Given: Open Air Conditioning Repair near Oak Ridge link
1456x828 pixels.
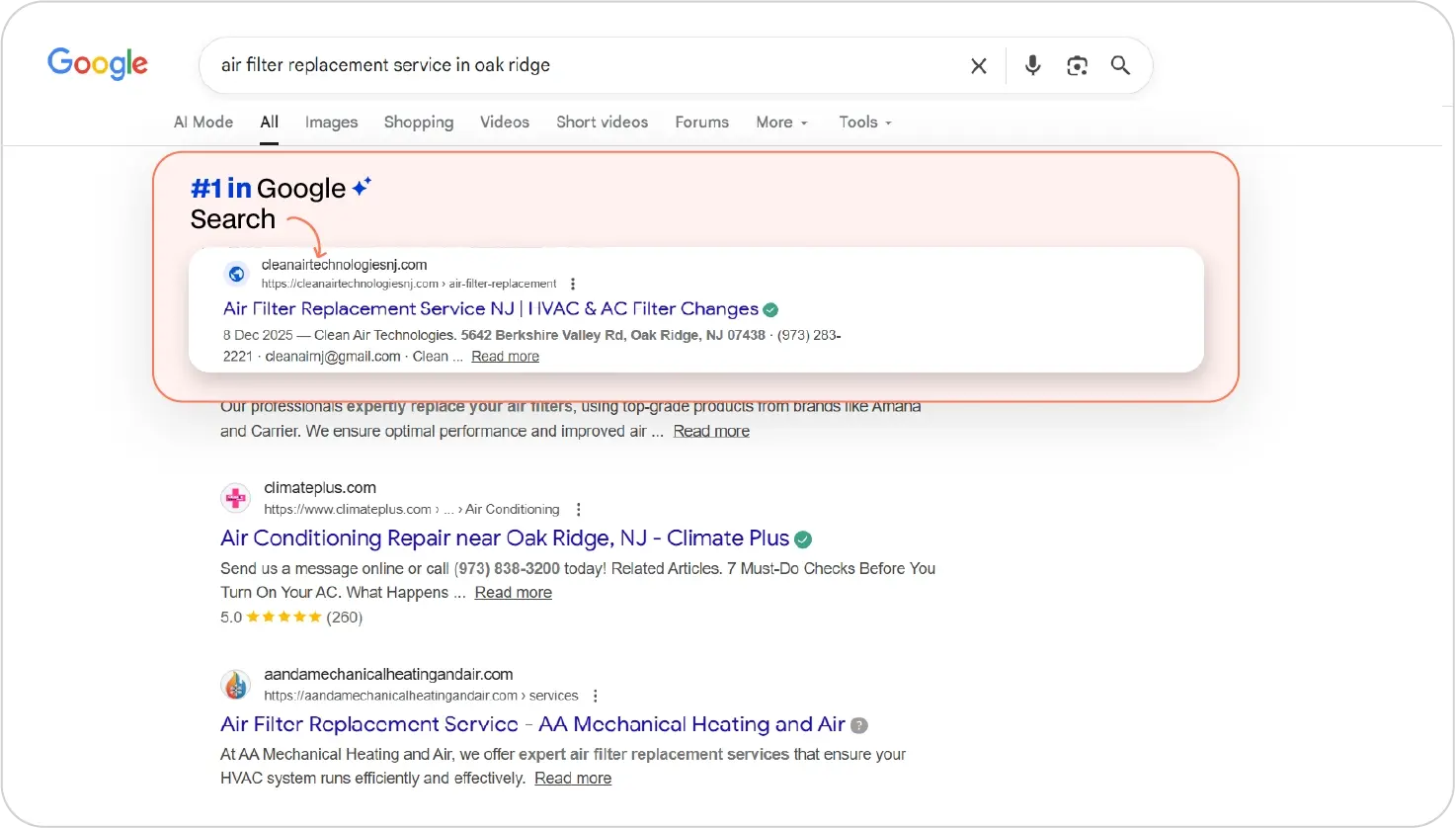Looking at the screenshot, I should click(504, 538).
